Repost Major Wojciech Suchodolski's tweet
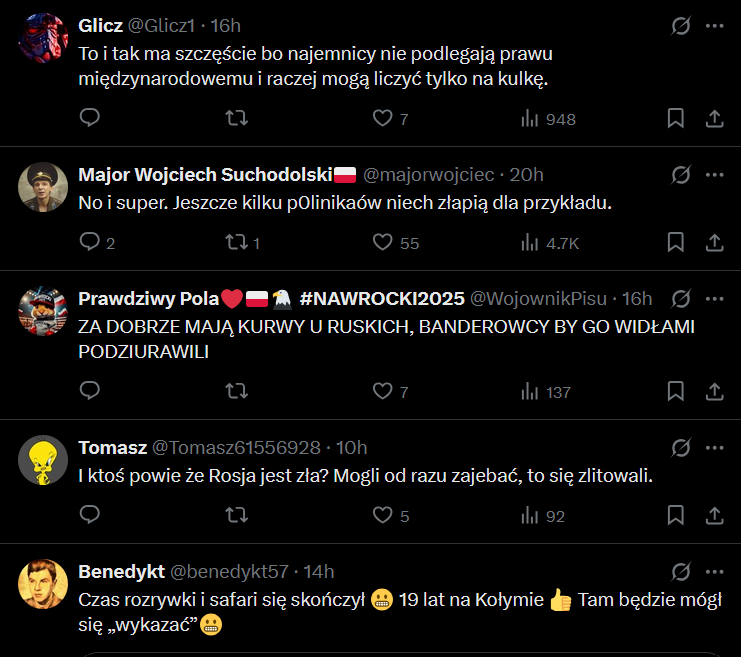This screenshot has width=741, height=657. tap(237, 242)
